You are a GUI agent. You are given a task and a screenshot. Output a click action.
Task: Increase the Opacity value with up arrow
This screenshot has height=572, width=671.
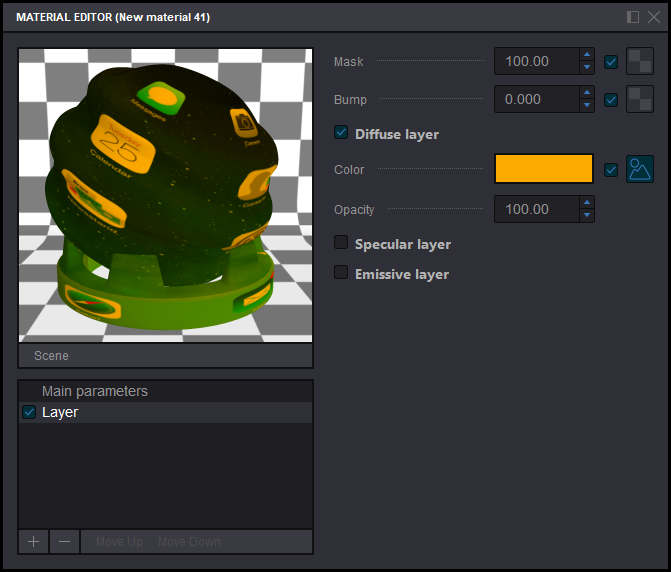[587, 203]
